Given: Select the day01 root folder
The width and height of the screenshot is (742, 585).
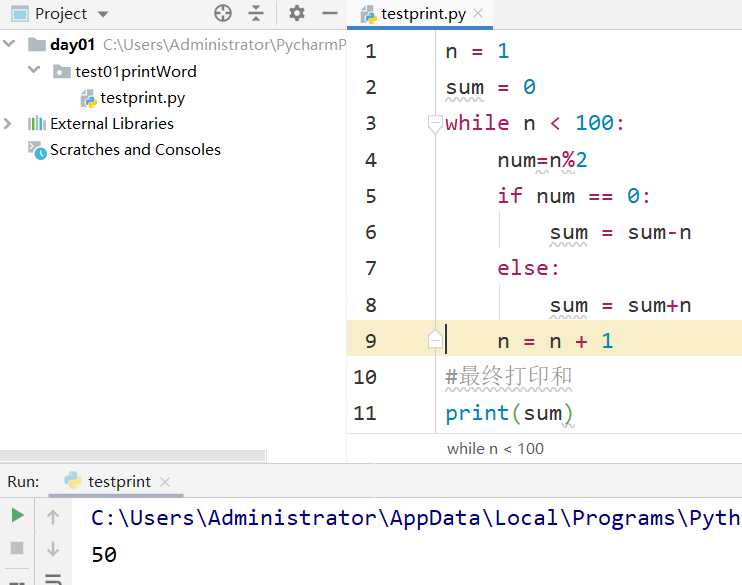Looking at the screenshot, I should pos(72,44).
